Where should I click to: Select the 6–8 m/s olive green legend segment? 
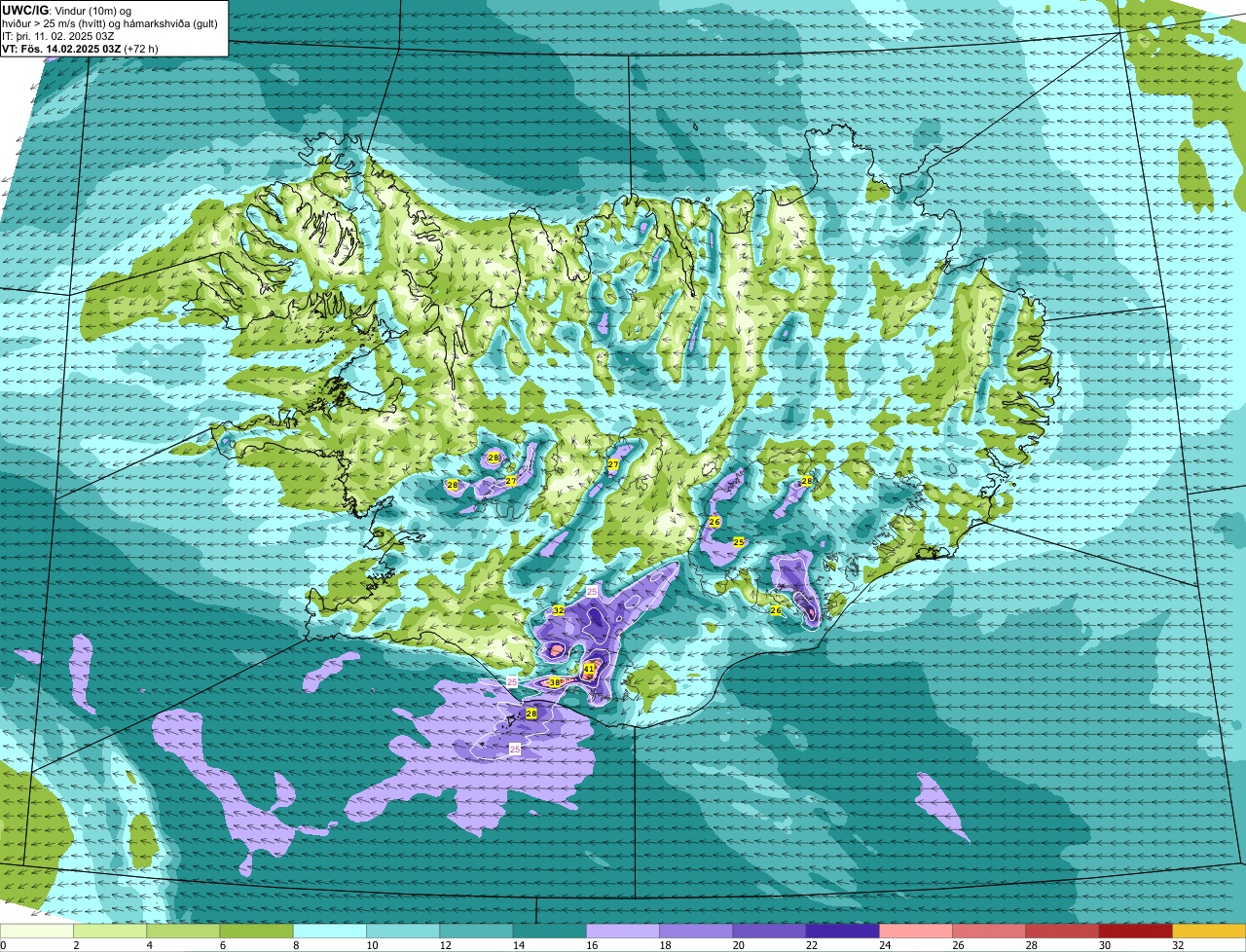click(x=256, y=932)
